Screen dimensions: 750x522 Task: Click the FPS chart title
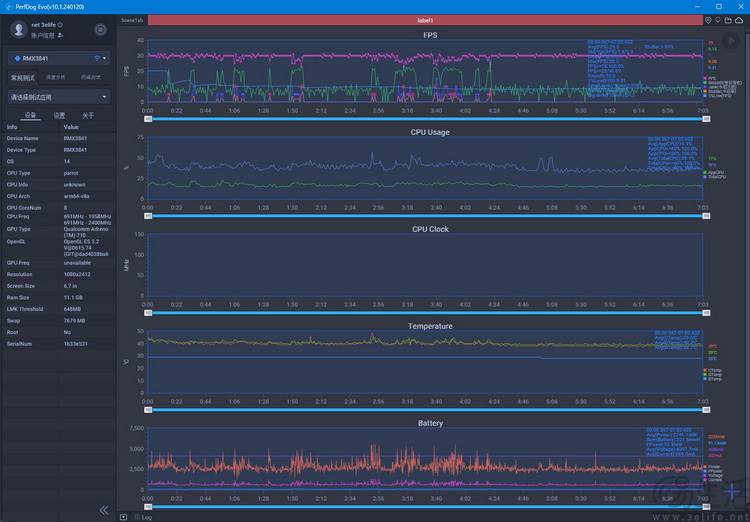430,35
